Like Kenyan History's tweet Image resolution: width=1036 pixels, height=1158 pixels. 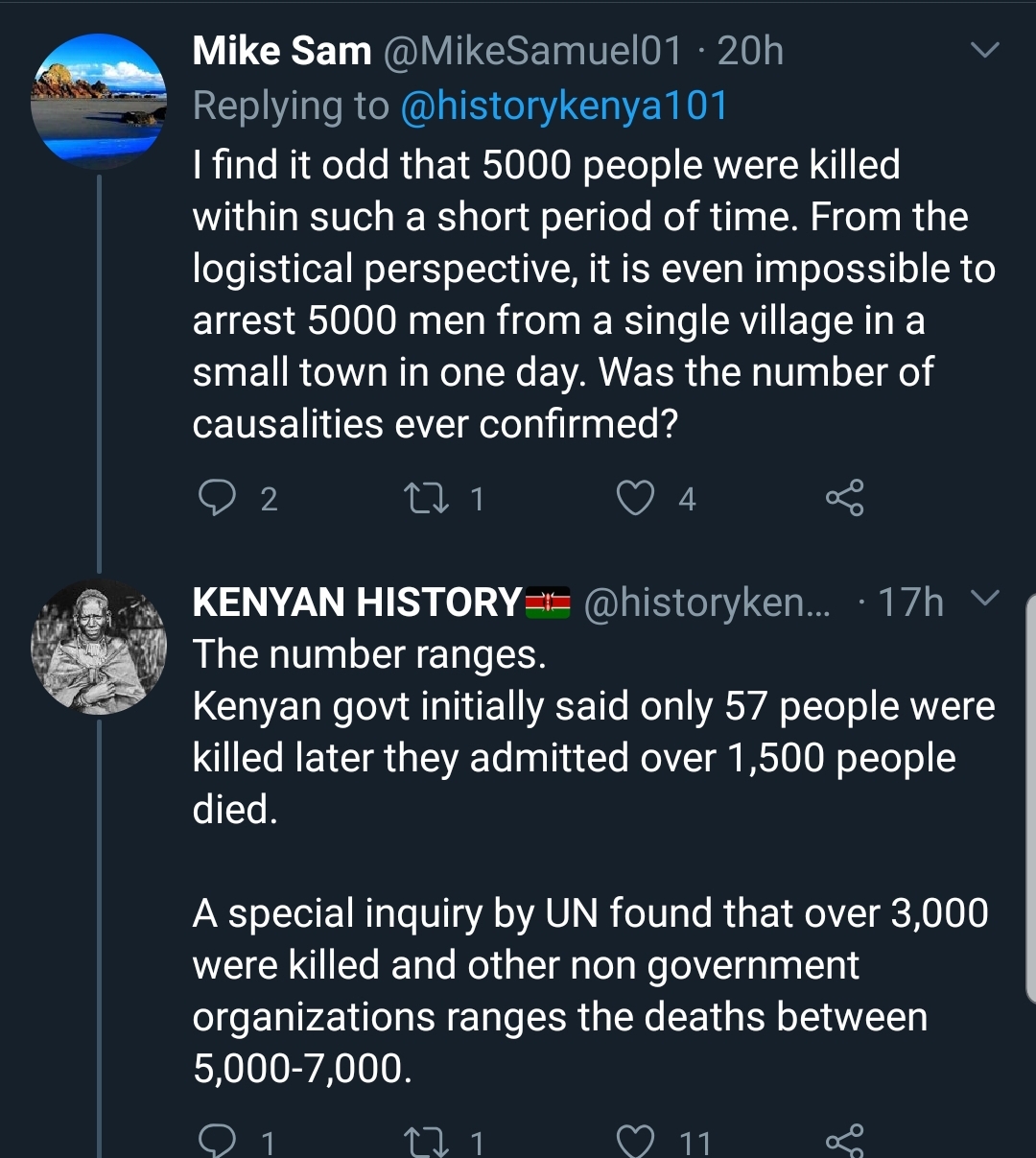pos(635,1141)
